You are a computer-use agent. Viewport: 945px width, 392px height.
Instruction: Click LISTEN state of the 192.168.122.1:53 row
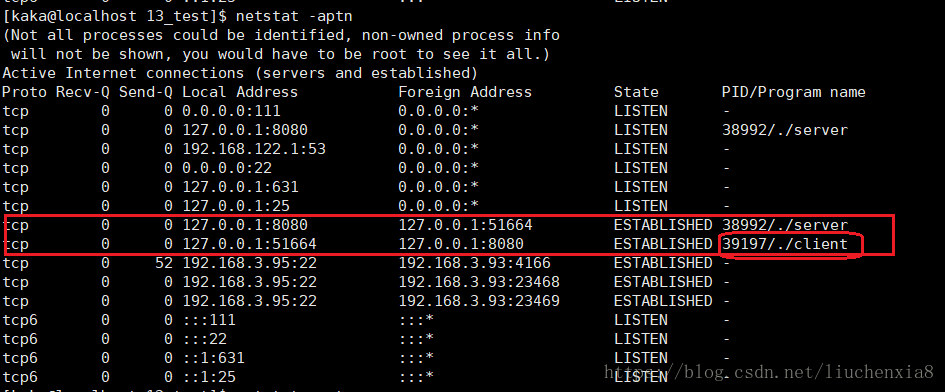point(641,149)
